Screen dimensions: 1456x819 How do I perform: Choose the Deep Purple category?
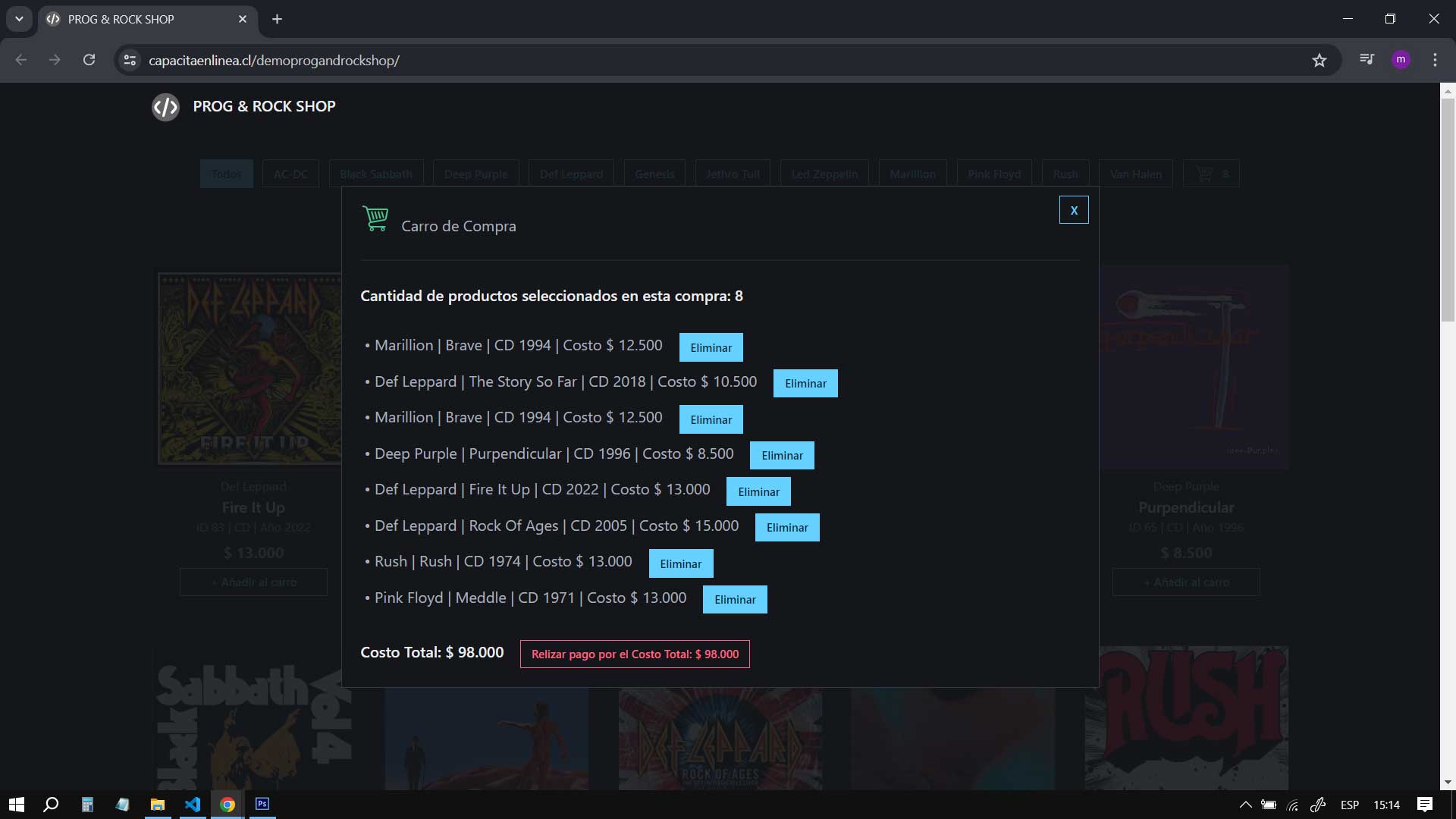(x=476, y=174)
